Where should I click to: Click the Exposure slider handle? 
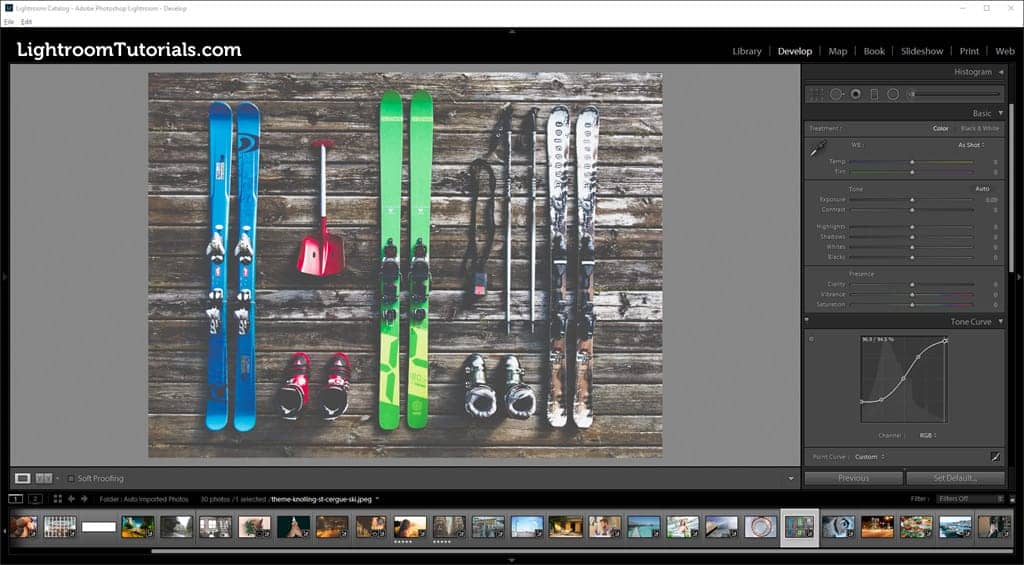click(912, 200)
